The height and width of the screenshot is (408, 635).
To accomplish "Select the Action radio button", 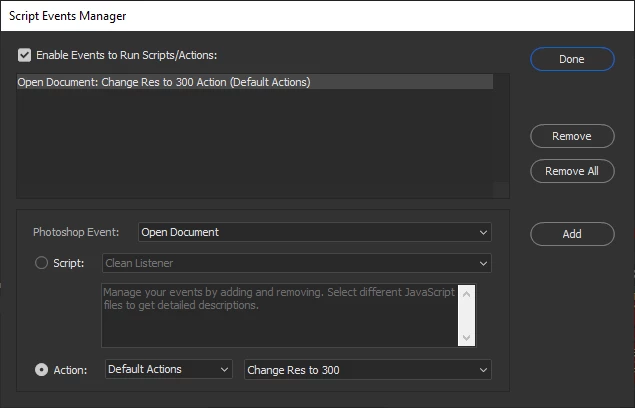I will [x=41, y=370].
